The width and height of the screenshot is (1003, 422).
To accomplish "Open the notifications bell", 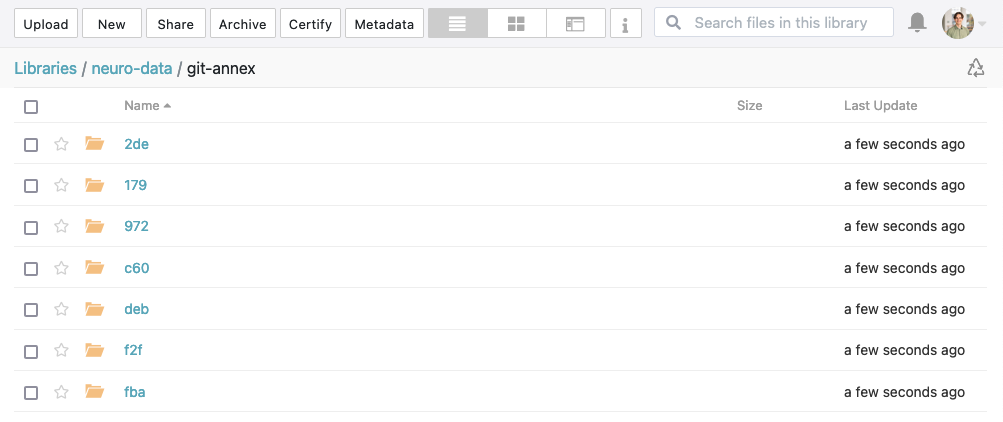I will [x=917, y=23].
